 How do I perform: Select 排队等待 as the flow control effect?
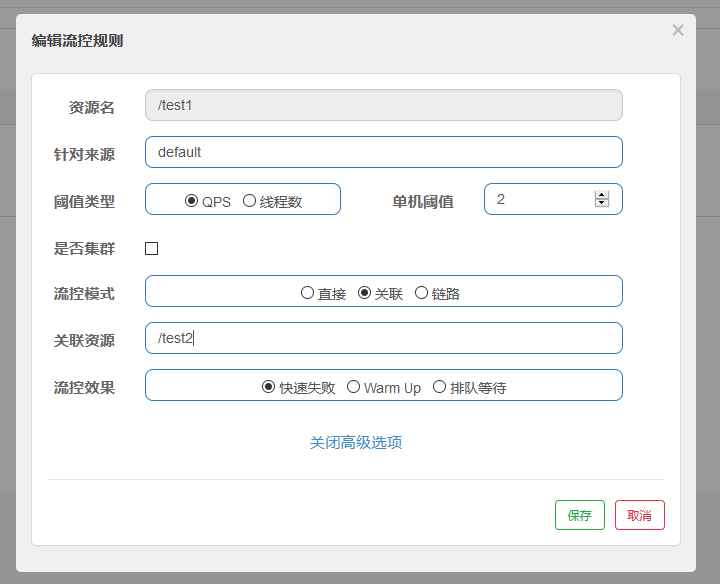tap(440, 387)
